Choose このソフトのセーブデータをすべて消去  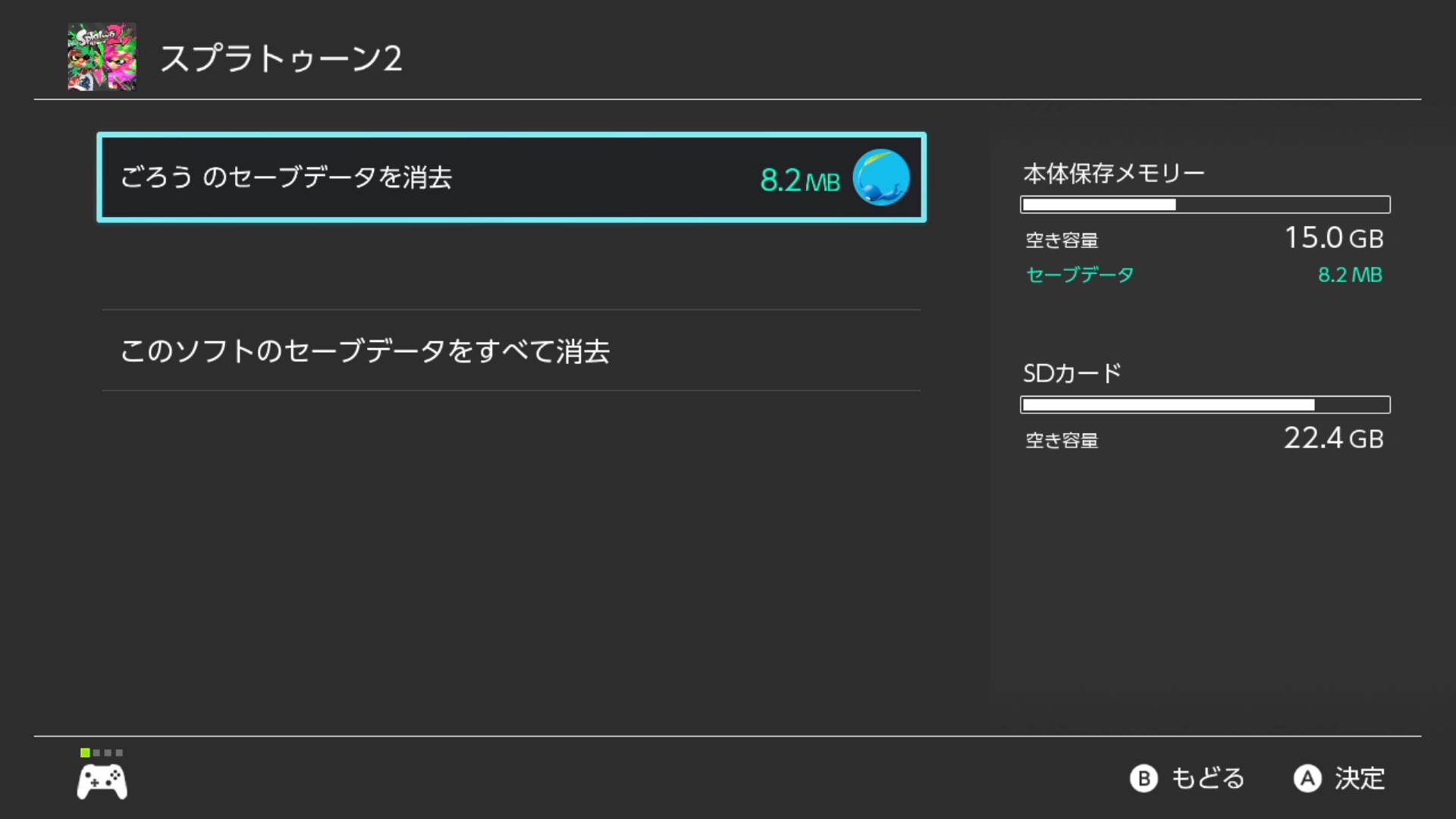point(512,350)
